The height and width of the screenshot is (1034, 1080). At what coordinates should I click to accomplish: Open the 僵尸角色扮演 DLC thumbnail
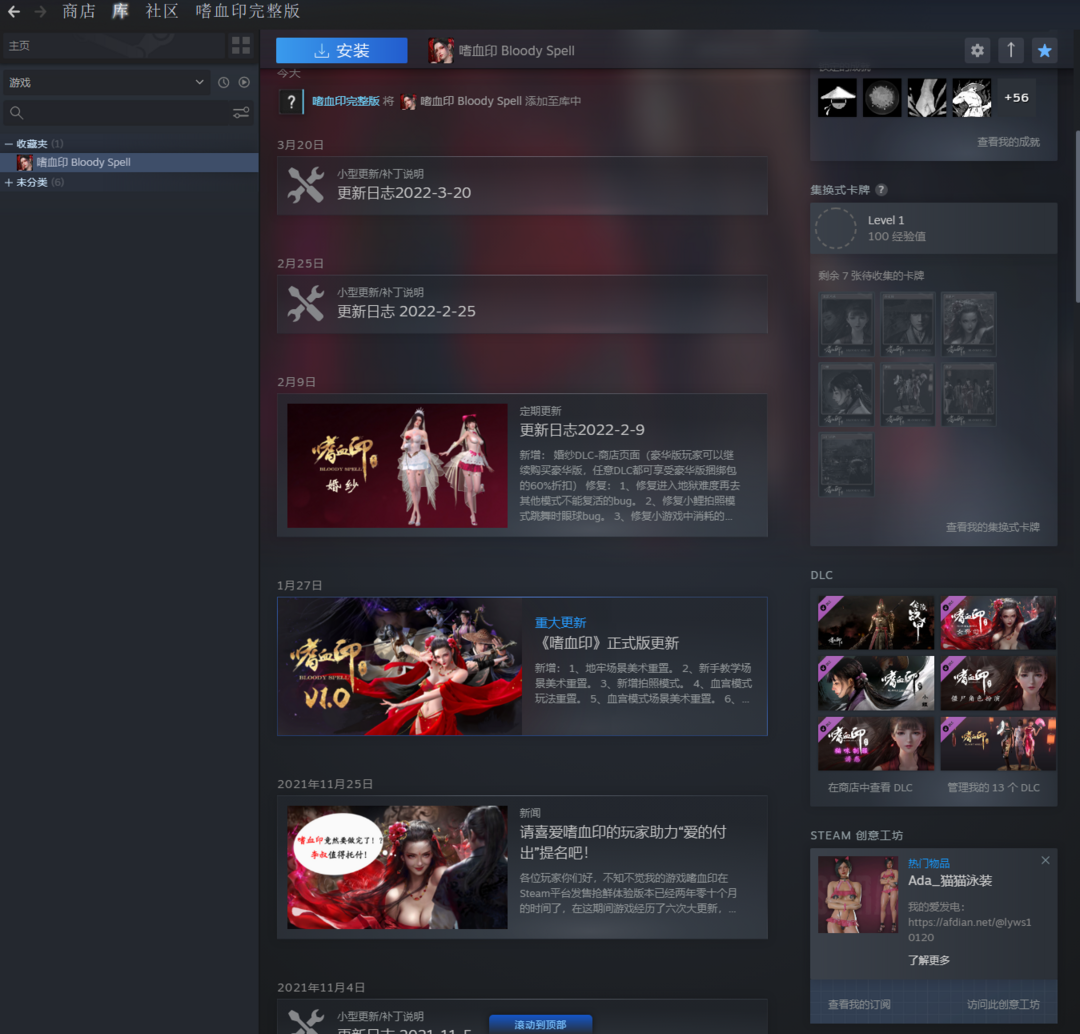click(998, 683)
